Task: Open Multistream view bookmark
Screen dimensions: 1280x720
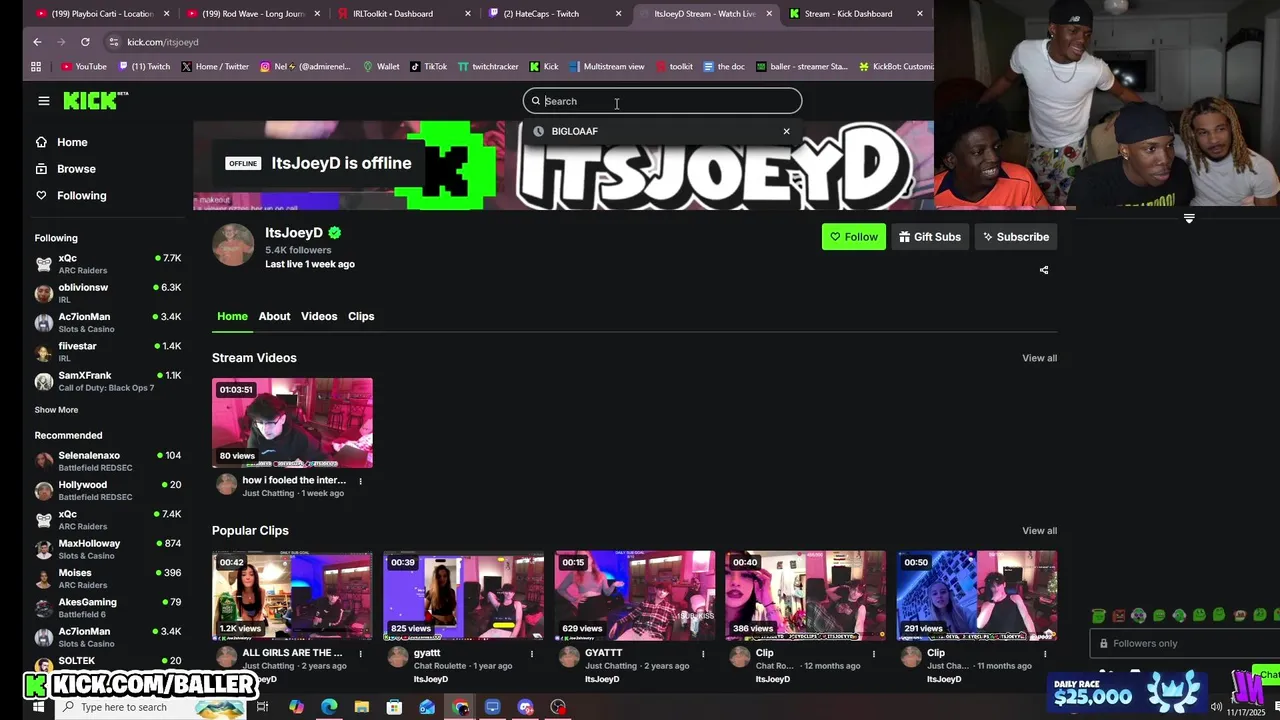Action: [606, 67]
